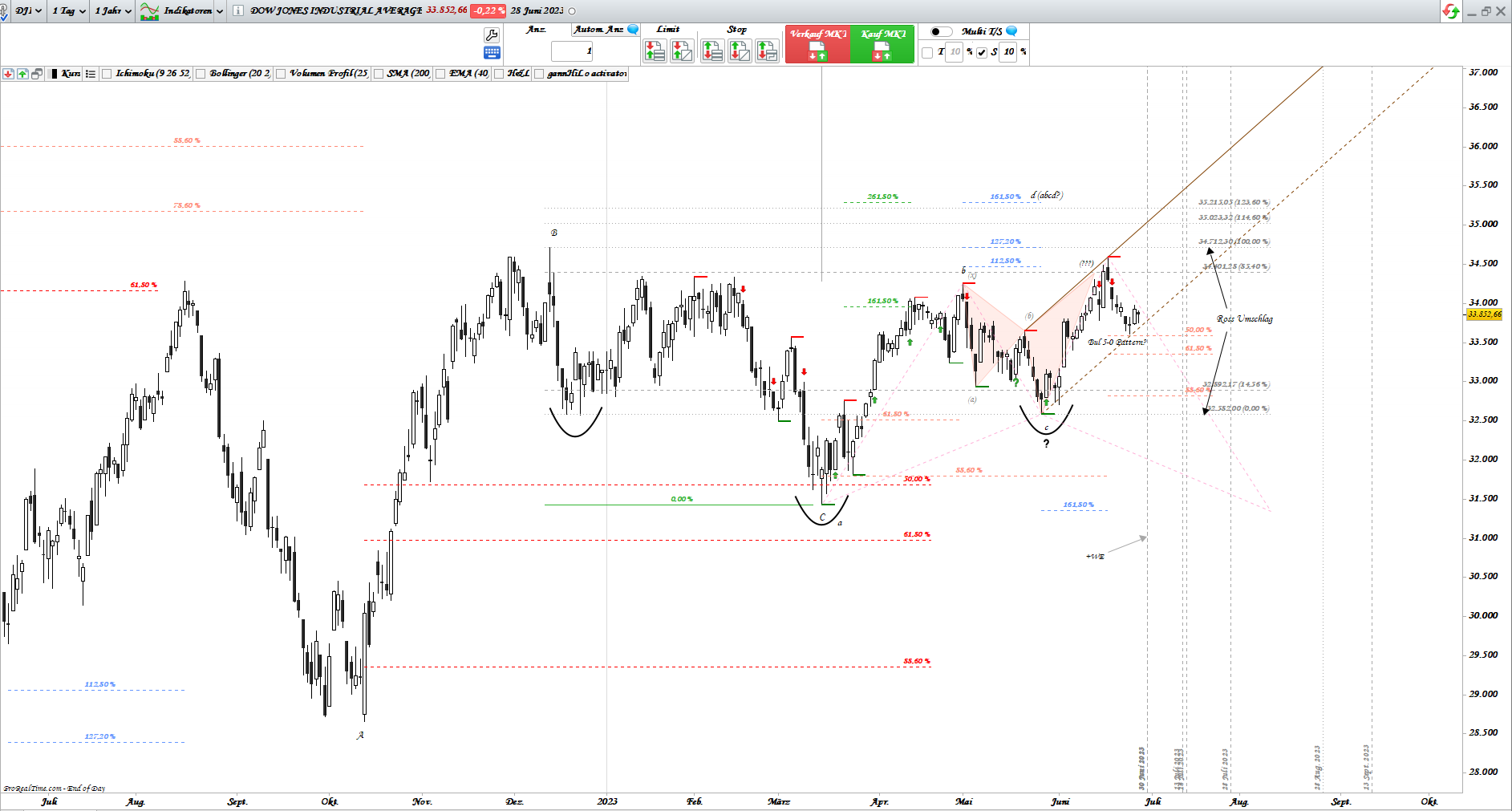The width and height of the screenshot is (1512, 811).
Task: Click the third Stop order icon
Action: click(x=767, y=51)
